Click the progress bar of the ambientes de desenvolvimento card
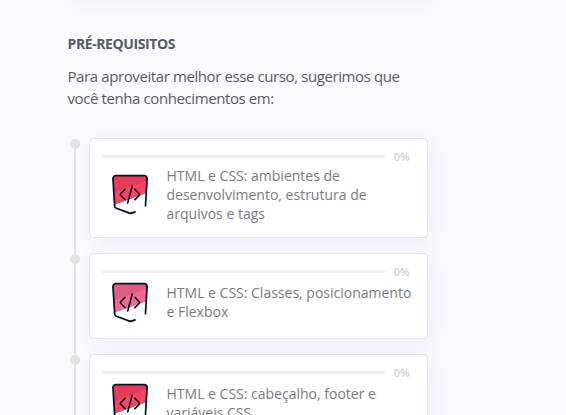 click(x=243, y=157)
